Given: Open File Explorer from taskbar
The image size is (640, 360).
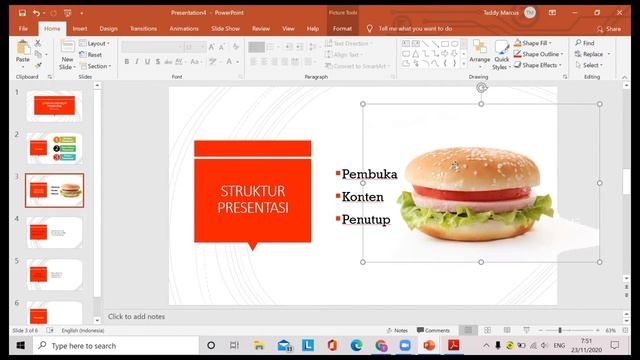Looking at the screenshot, I should pyautogui.click(x=259, y=346).
